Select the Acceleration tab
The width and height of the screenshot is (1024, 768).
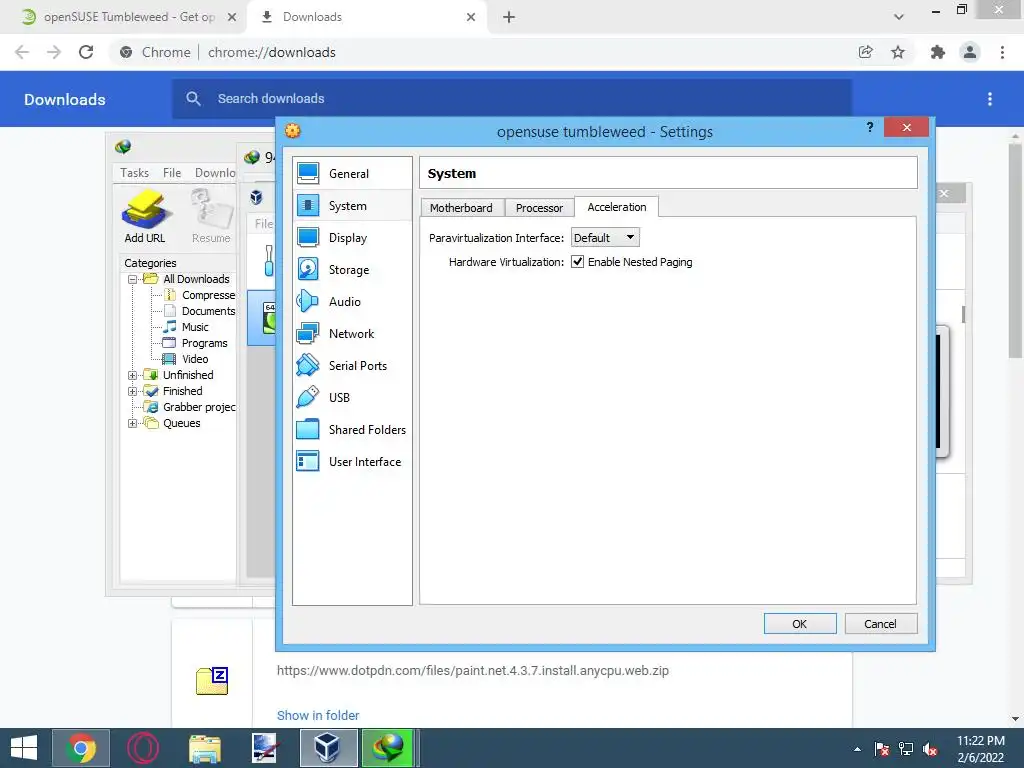(x=616, y=207)
